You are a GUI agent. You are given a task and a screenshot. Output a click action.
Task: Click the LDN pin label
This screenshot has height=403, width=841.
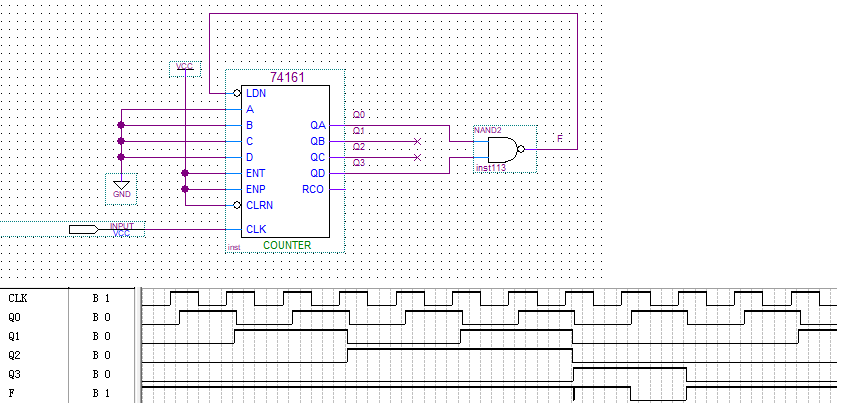click(256, 93)
